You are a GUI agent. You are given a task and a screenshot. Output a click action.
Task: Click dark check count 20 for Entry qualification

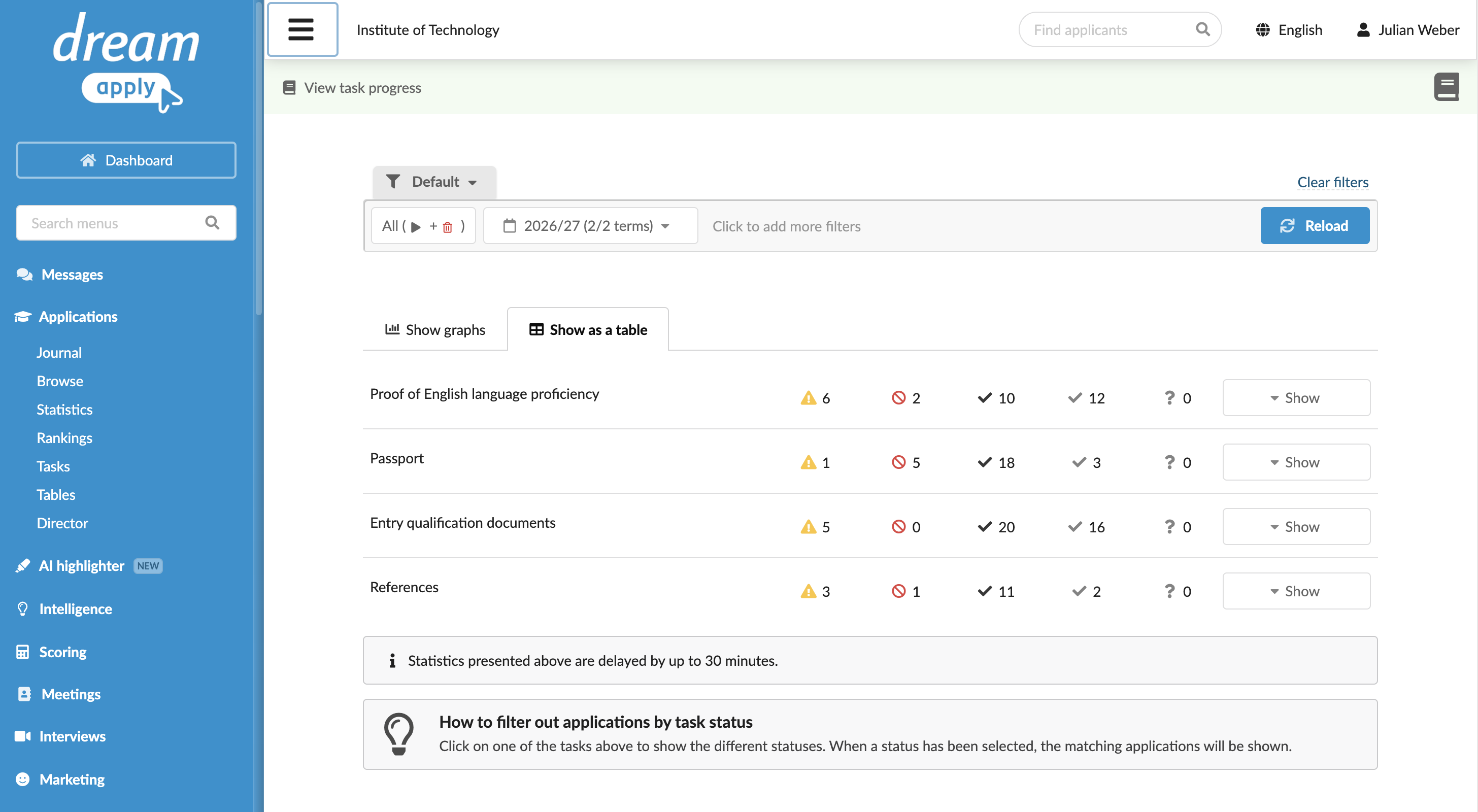(x=996, y=527)
